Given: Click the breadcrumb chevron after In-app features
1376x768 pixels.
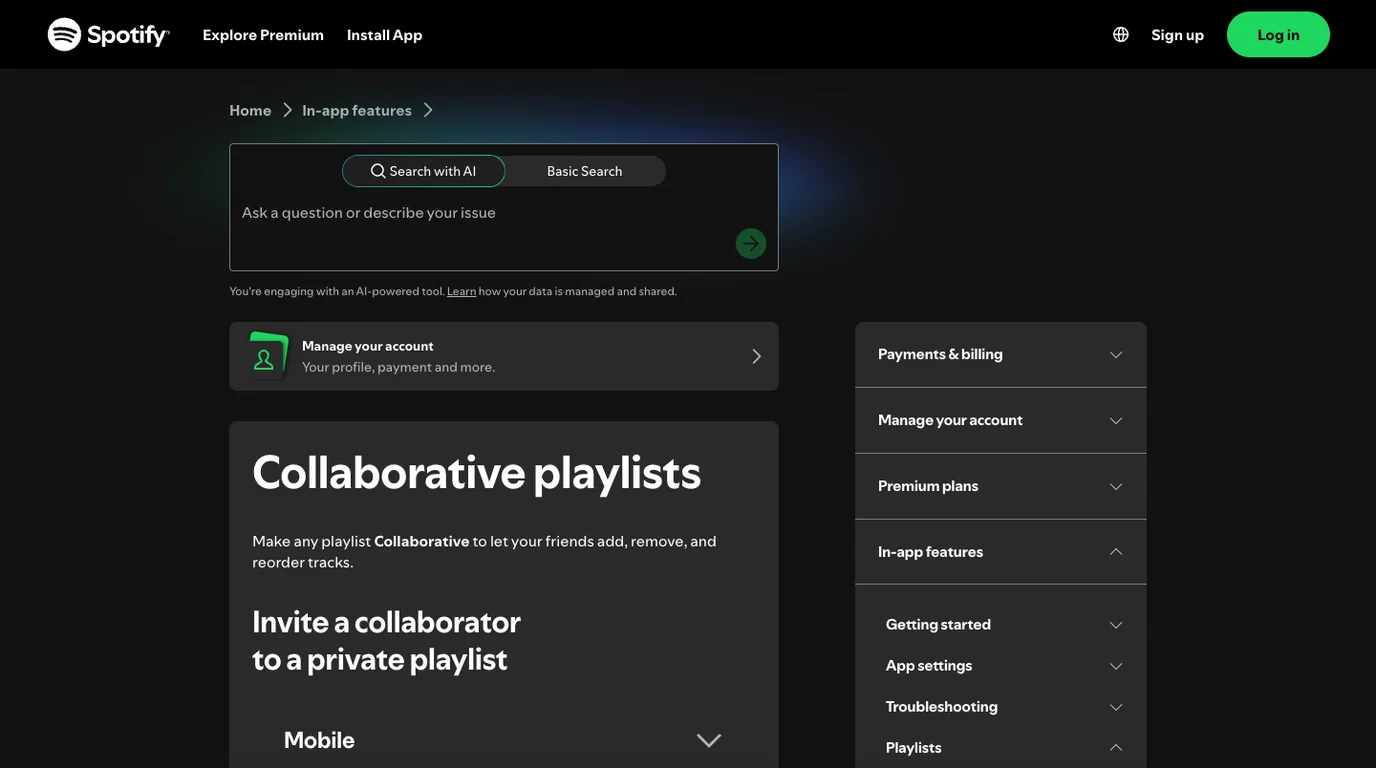Looking at the screenshot, I should [x=428, y=110].
